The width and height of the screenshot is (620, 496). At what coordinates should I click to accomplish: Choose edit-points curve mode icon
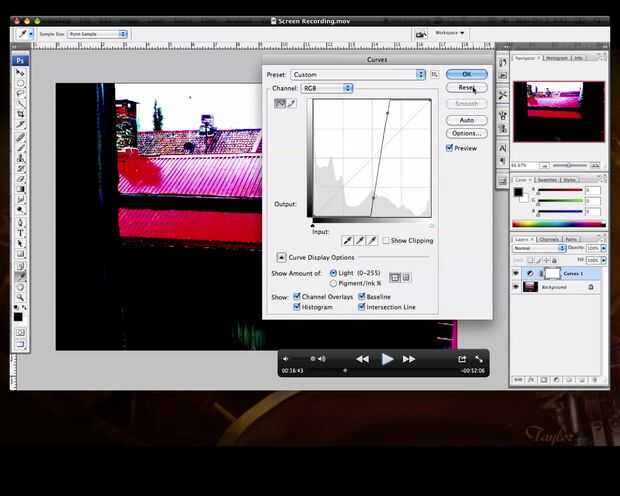[280, 104]
